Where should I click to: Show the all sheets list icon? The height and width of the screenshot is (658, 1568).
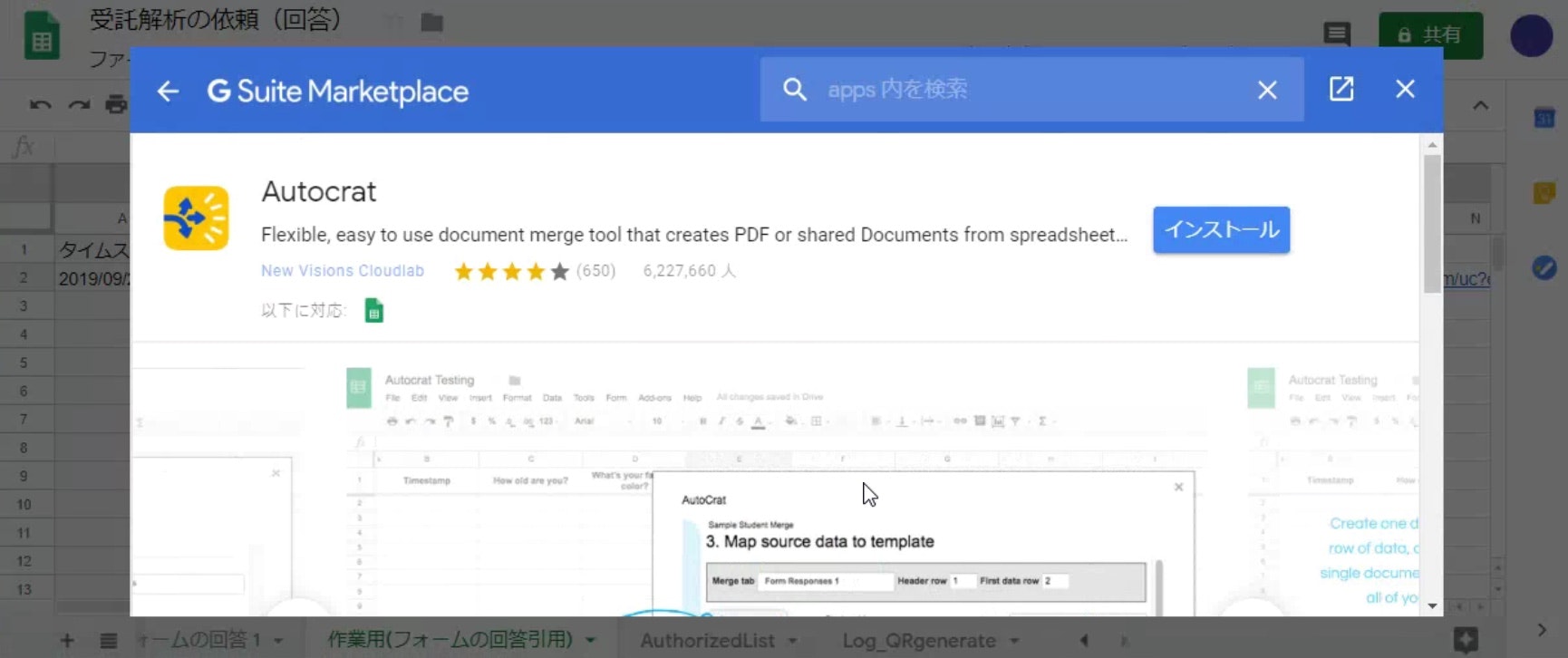pyautogui.click(x=109, y=641)
